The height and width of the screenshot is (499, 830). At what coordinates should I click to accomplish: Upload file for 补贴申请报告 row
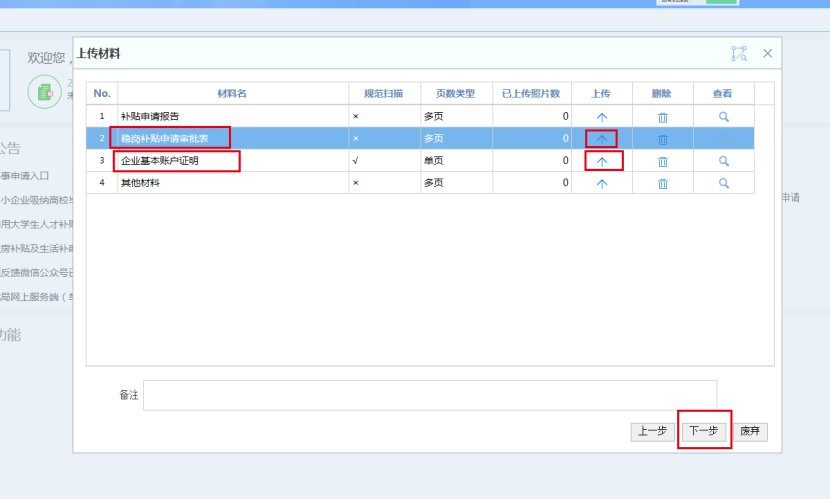coord(602,117)
